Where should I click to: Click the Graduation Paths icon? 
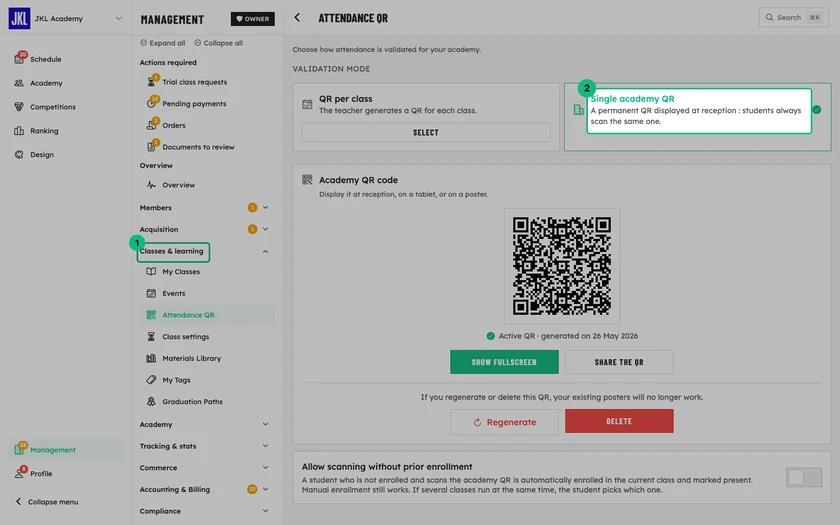(x=151, y=401)
